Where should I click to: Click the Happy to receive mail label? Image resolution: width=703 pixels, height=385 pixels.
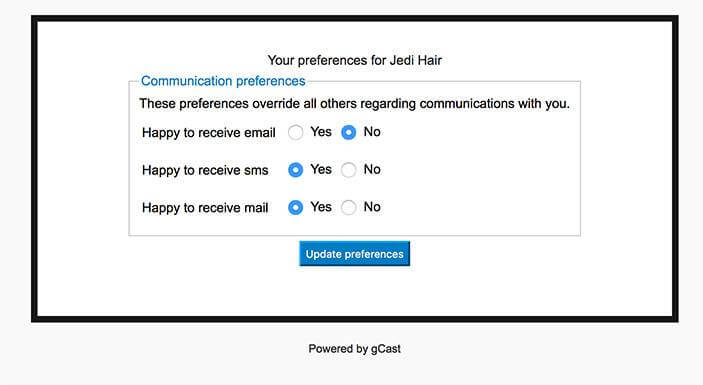(x=205, y=208)
